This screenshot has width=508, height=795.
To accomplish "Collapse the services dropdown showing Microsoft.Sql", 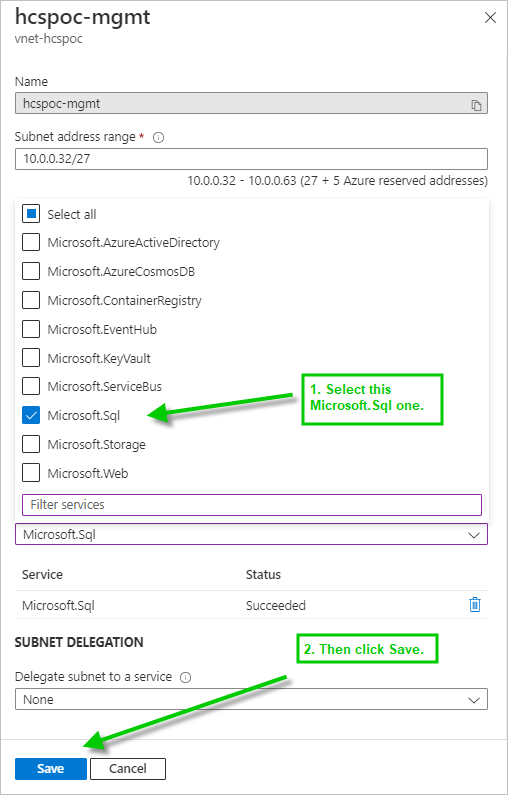I will point(251,534).
